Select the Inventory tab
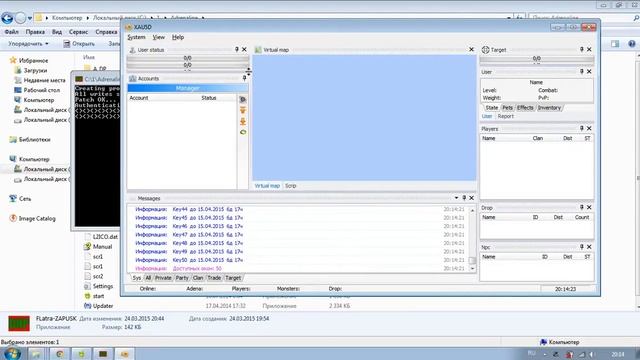This screenshot has height=360, width=640. pos(549,108)
